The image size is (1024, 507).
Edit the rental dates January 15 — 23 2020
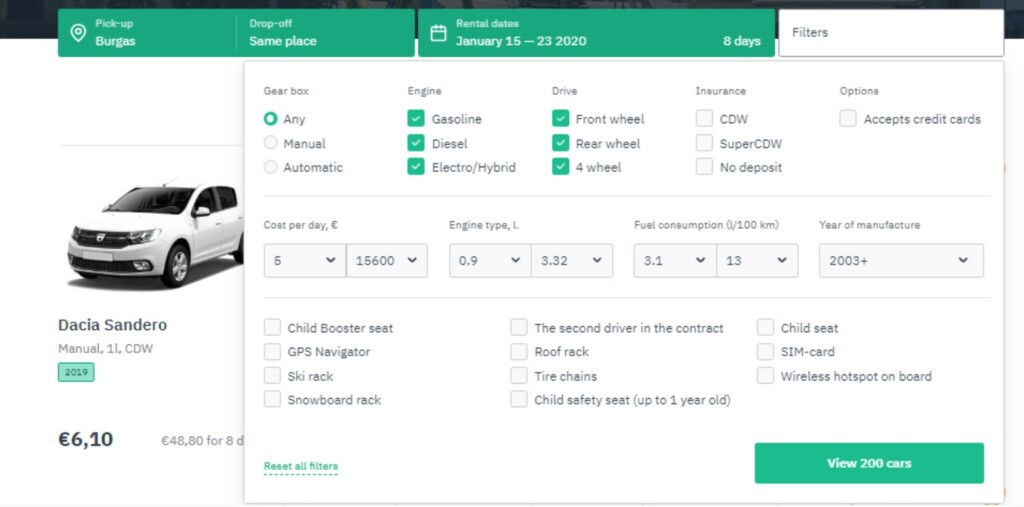tap(520, 41)
